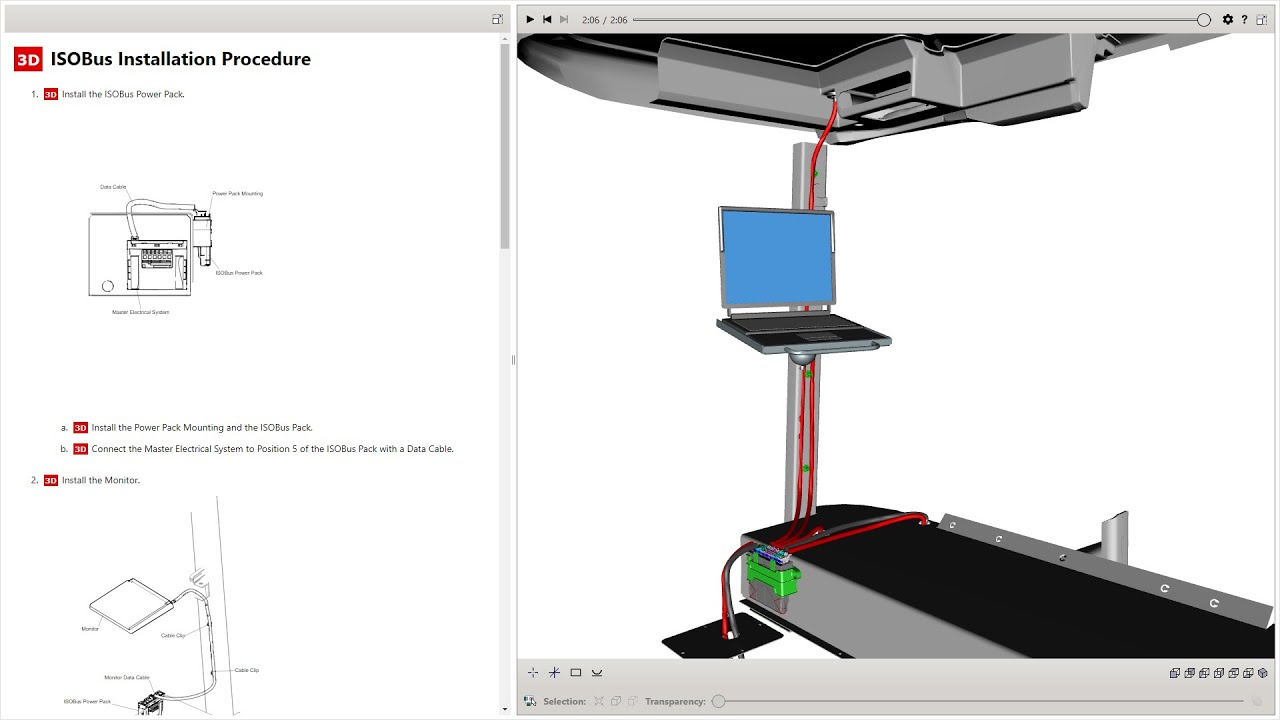The height and width of the screenshot is (720, 1280).
Task: Switch to back face standard view cube
Action: (1190, 673)
